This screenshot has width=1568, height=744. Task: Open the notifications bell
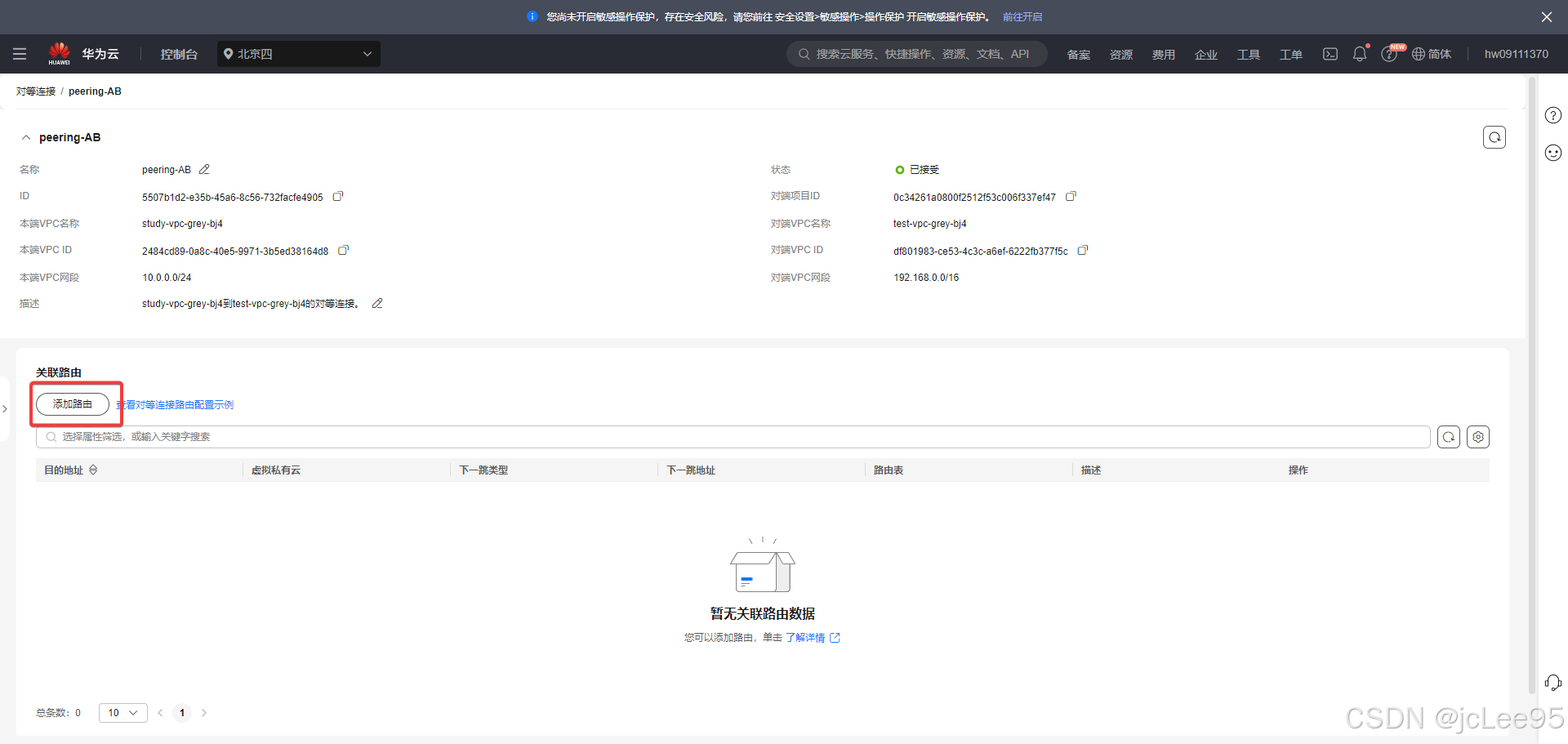(x=1360, y=54)
